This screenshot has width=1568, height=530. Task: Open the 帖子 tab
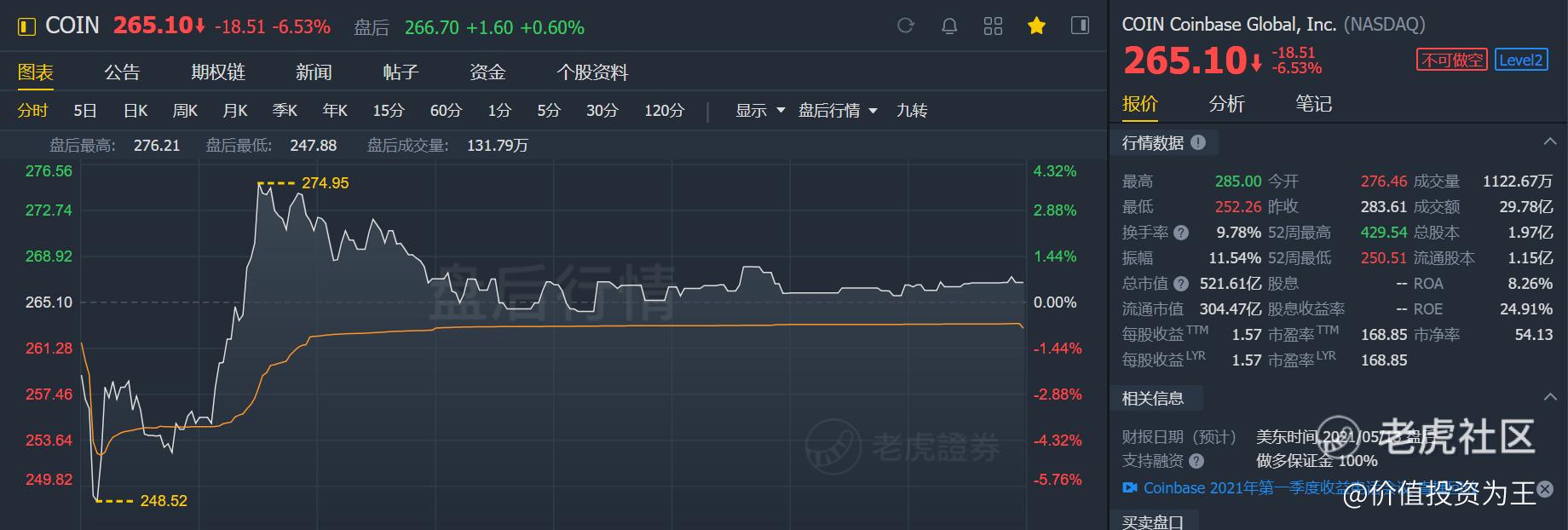point(401,72)
